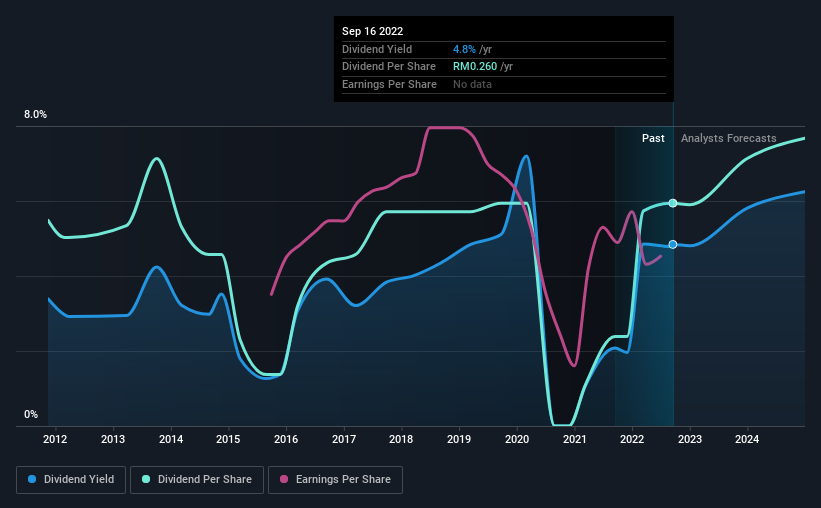Click the tooltip 'Earnings Per Share' row label
The width and height of the screenshot is (821, 508).
click(x=389, y=84)
